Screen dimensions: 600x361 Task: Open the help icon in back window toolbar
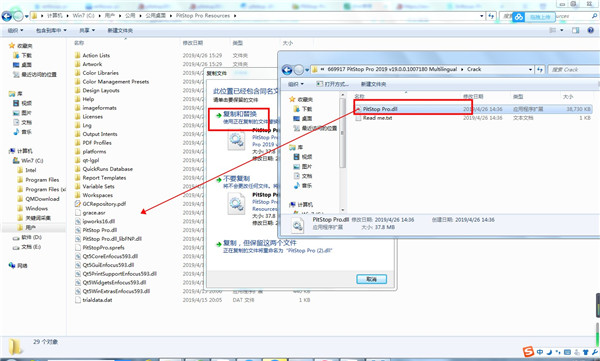point(590,30)
